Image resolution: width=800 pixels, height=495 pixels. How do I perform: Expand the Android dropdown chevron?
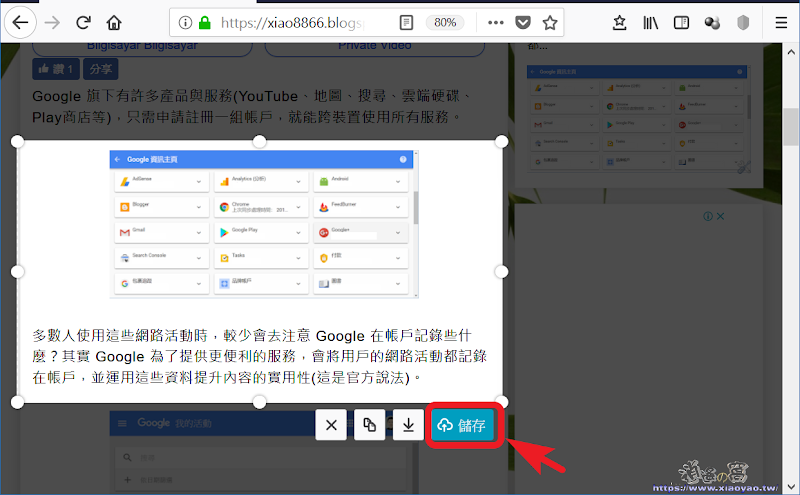[x=398, y=182]
